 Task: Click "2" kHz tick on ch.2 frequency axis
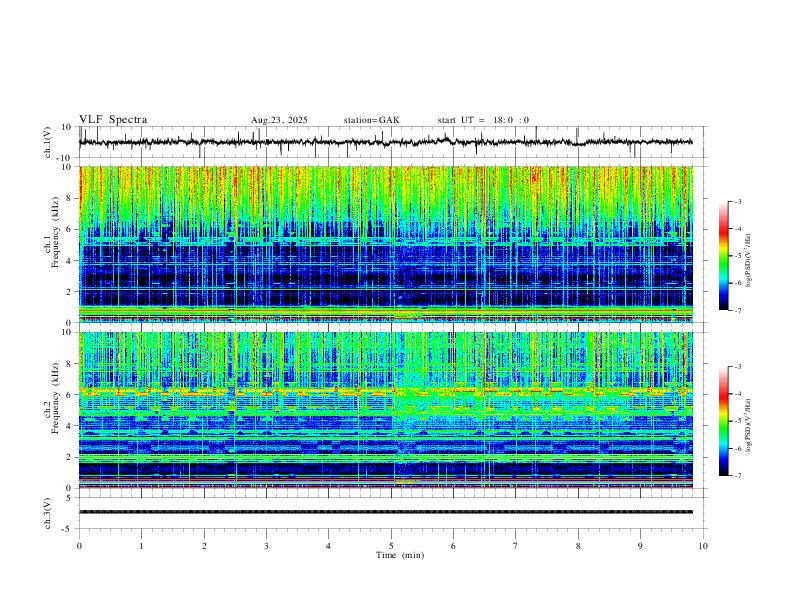tap(69, 457)
